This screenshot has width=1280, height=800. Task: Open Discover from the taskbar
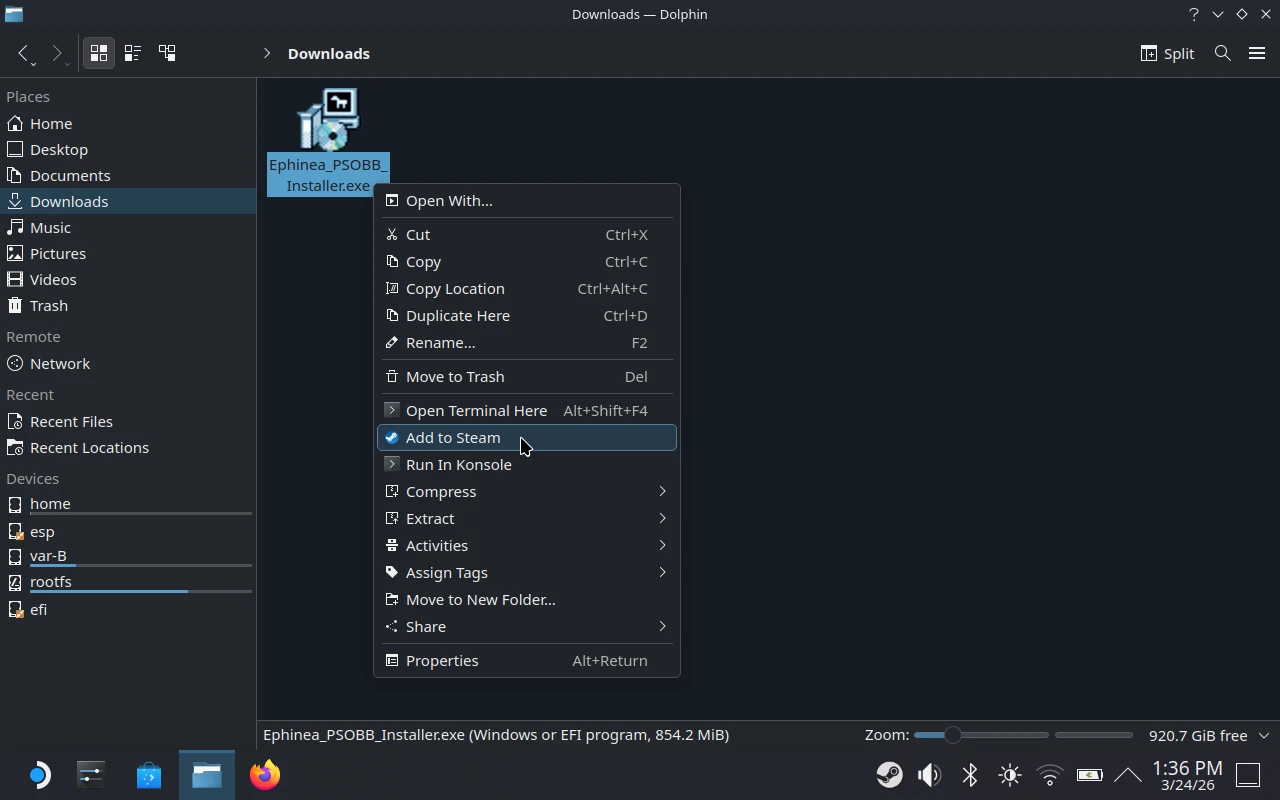148,775
